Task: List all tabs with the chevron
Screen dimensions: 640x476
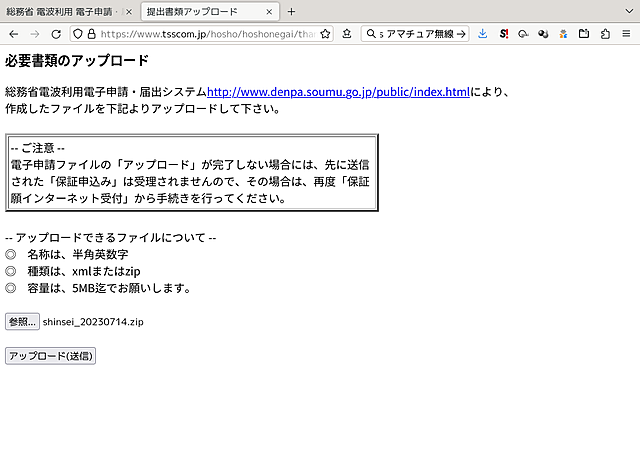Action: 629,11
